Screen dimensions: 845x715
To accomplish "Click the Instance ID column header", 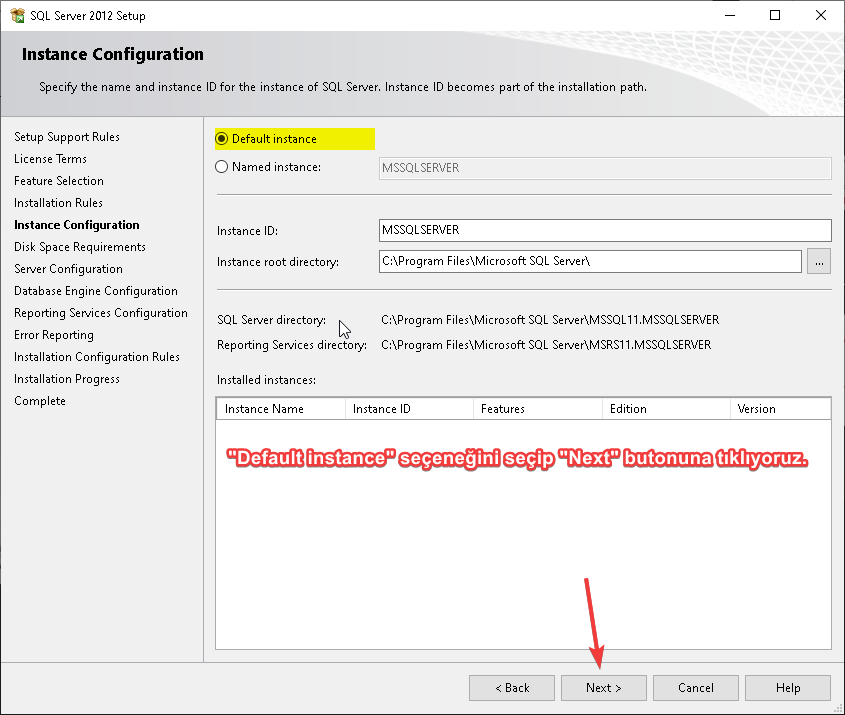I will tap(408, 409).
